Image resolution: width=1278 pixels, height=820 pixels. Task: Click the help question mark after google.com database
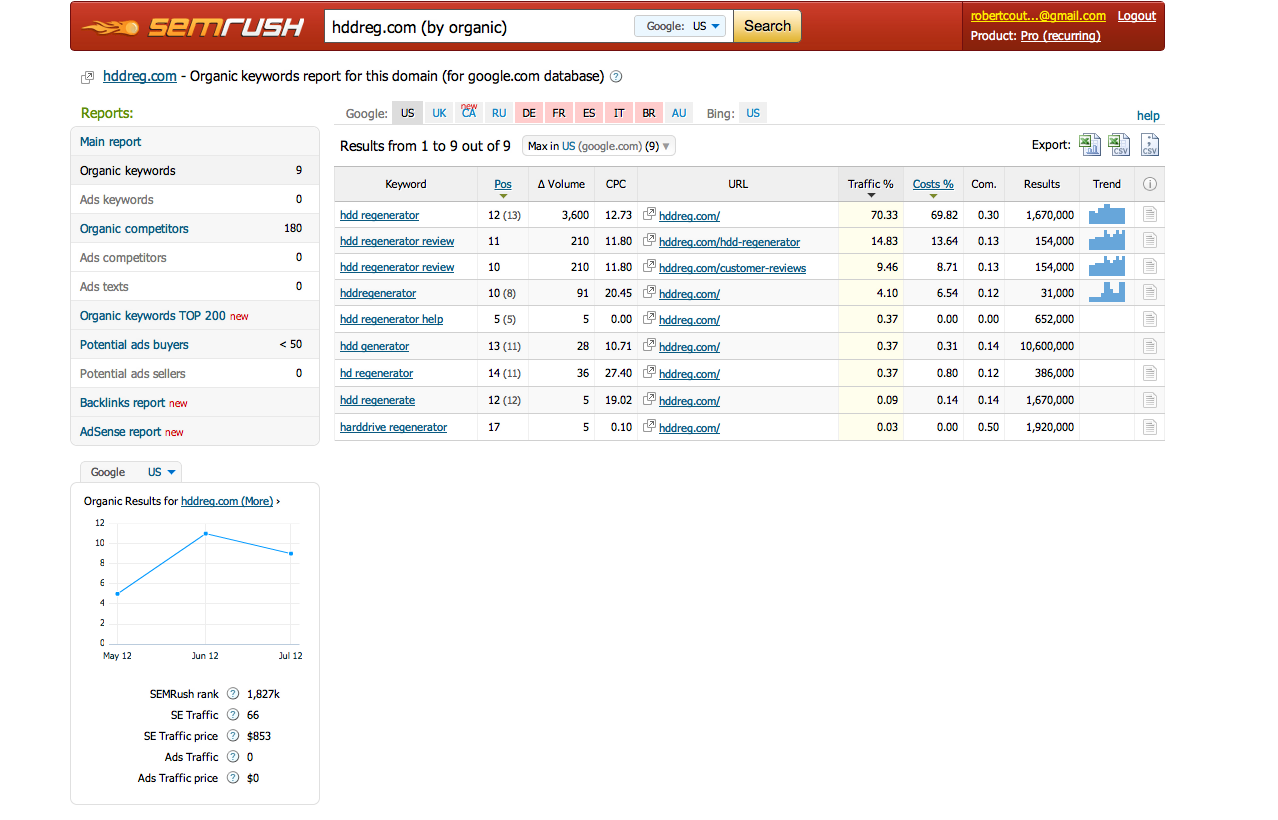(616, 76)
